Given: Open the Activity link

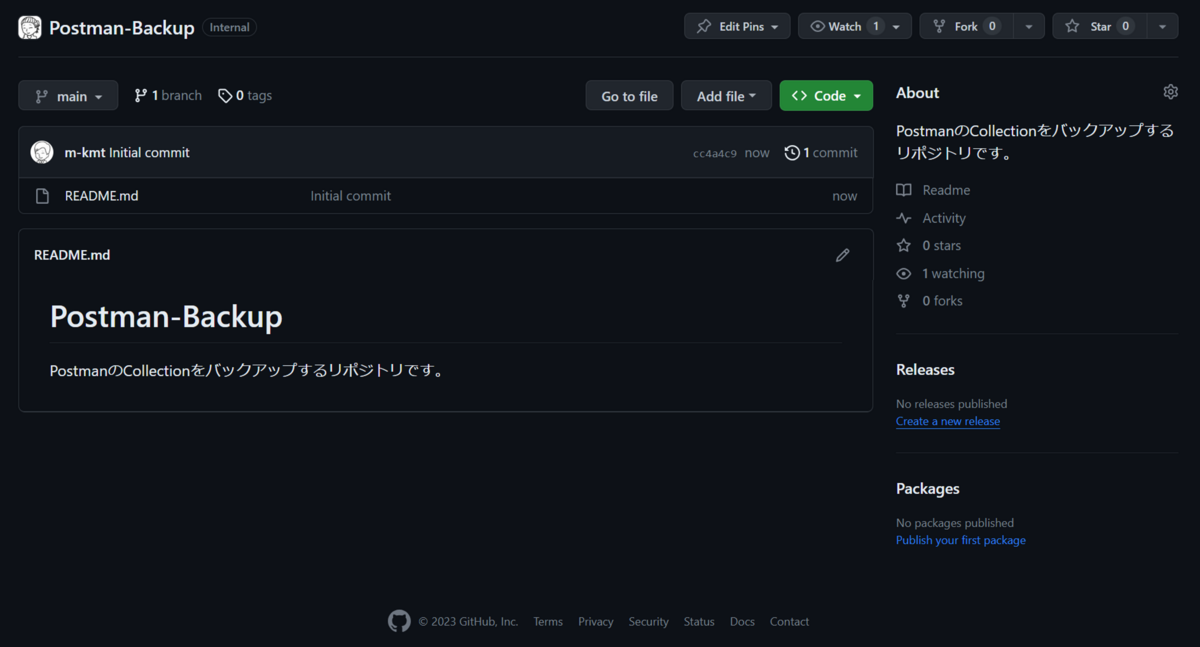Looking at the screenshot, I should click(944, 218).
